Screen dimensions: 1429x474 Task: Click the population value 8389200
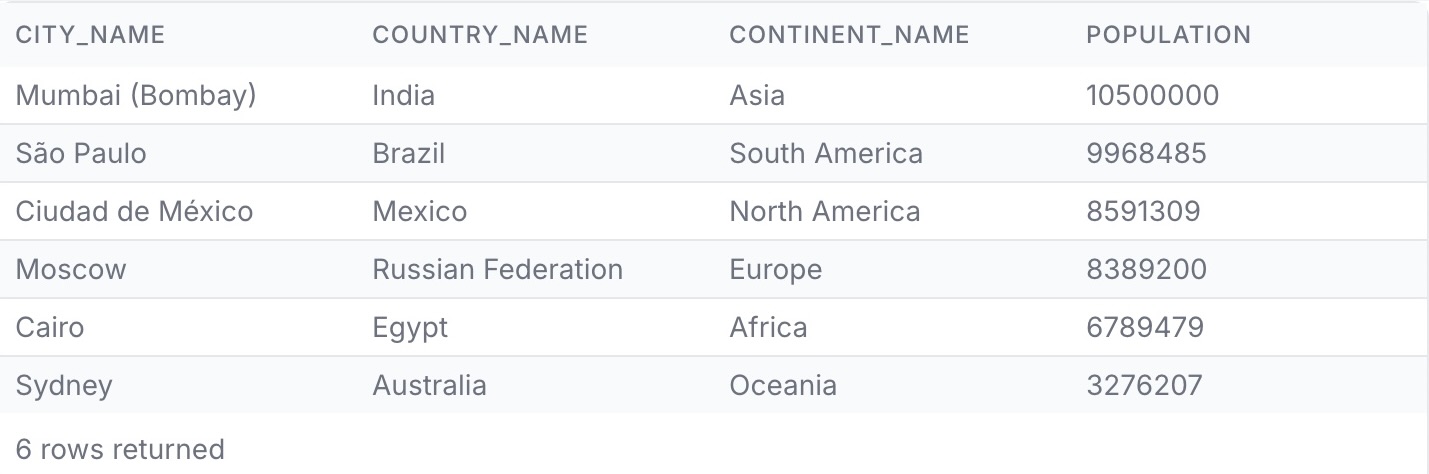[1146, 270]
